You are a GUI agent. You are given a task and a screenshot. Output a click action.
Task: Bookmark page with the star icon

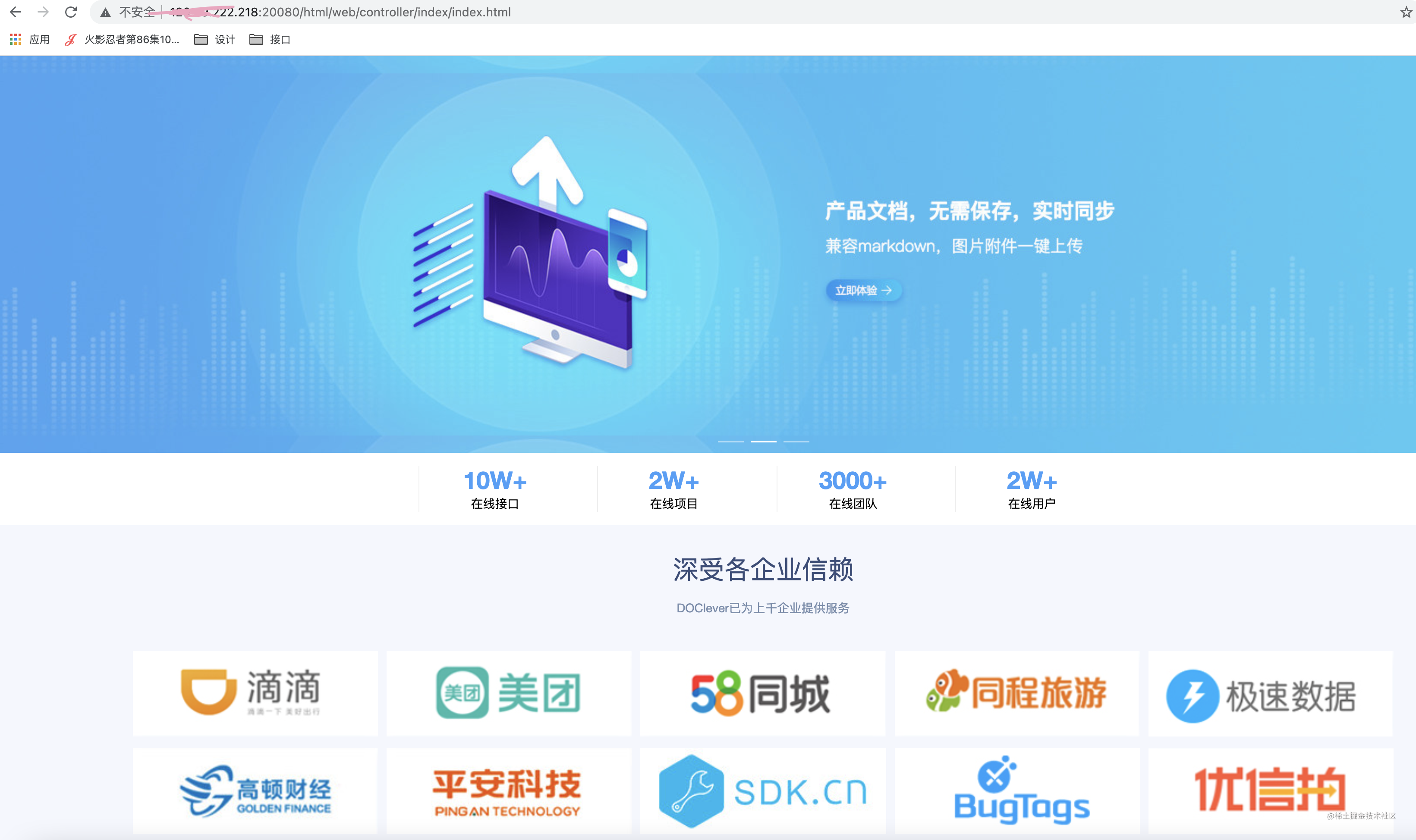[x=1406, y=12]
